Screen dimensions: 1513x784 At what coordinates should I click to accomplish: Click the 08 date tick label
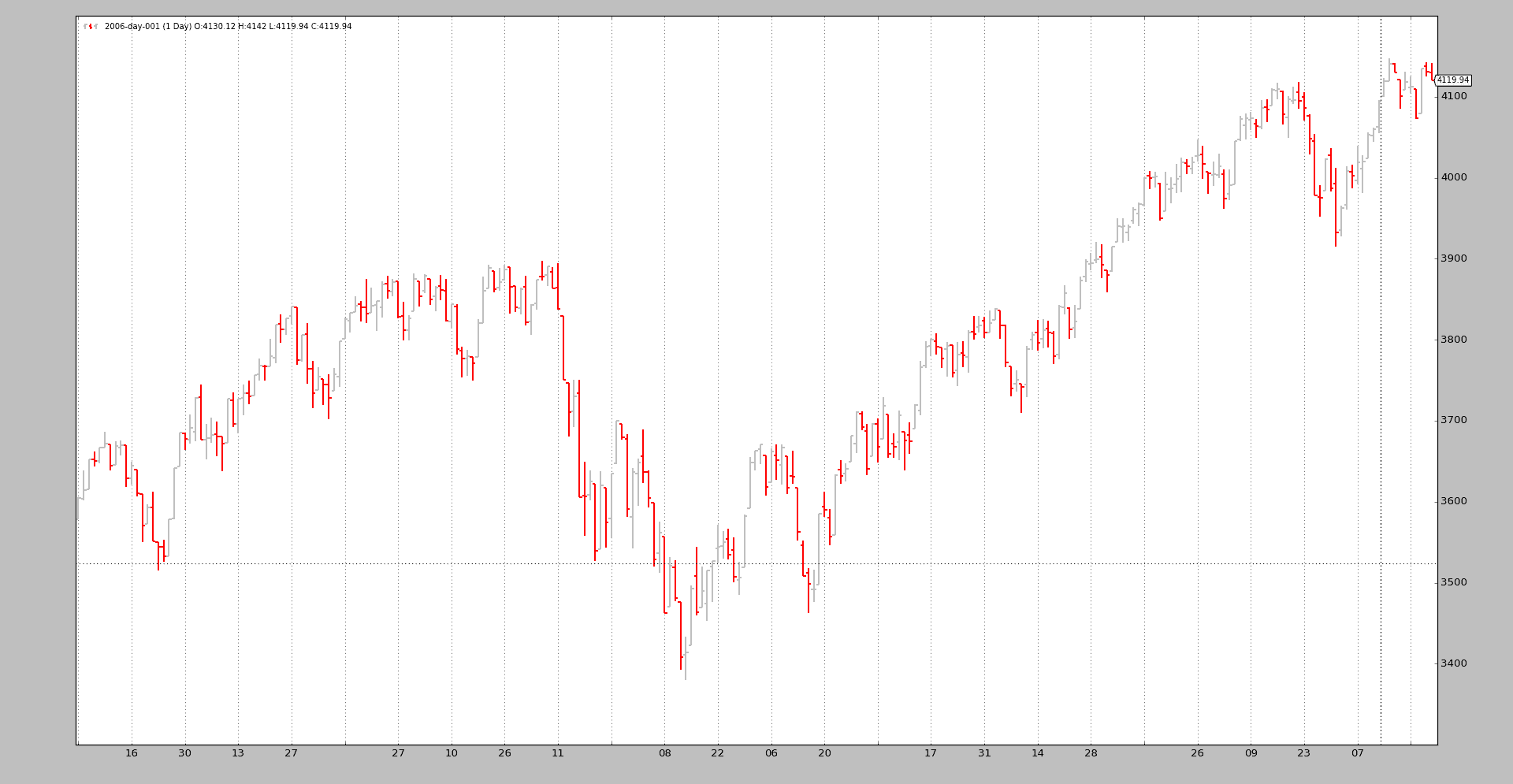[664, 753]
